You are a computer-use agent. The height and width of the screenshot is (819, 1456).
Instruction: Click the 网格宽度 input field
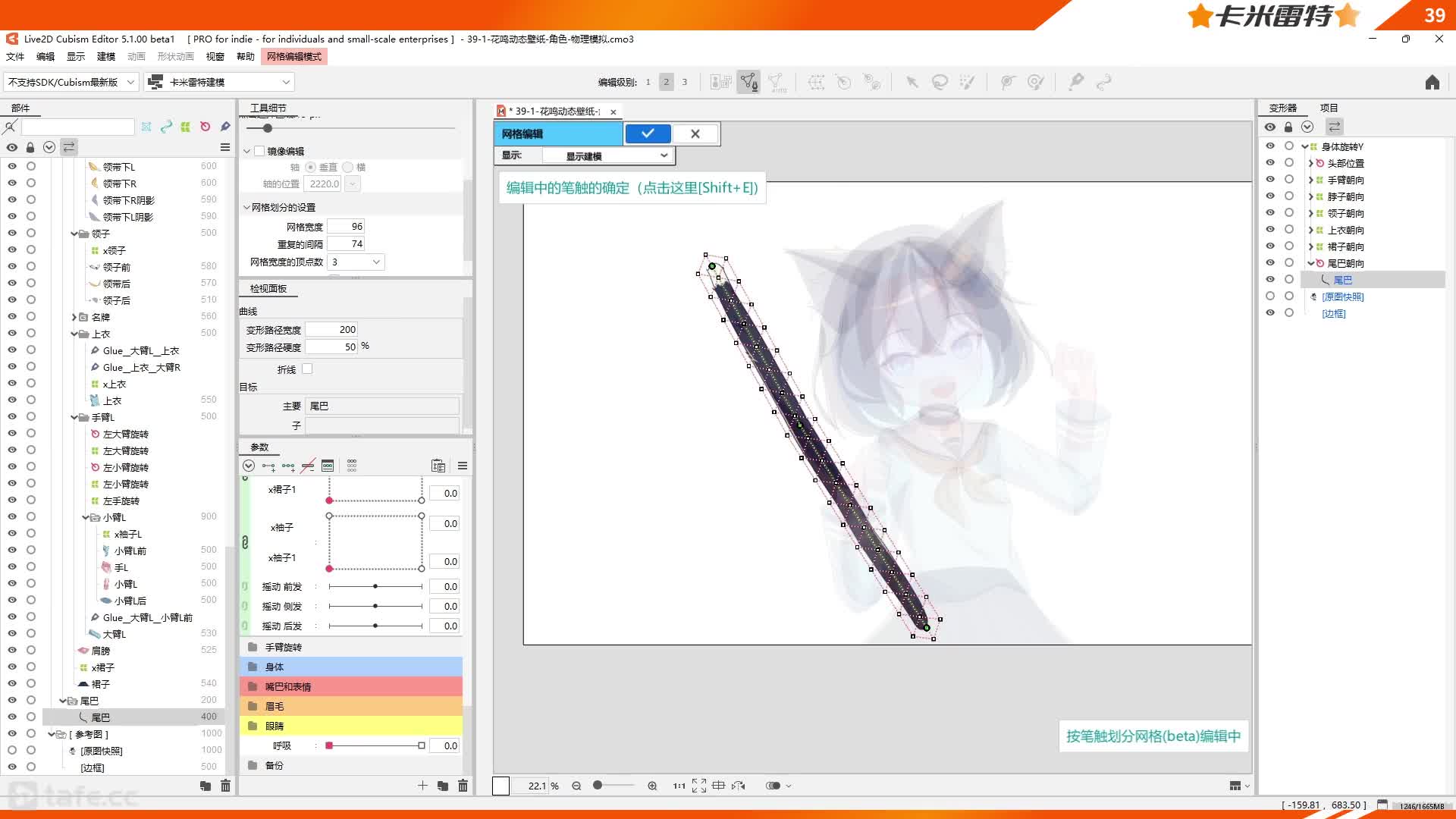346,226
